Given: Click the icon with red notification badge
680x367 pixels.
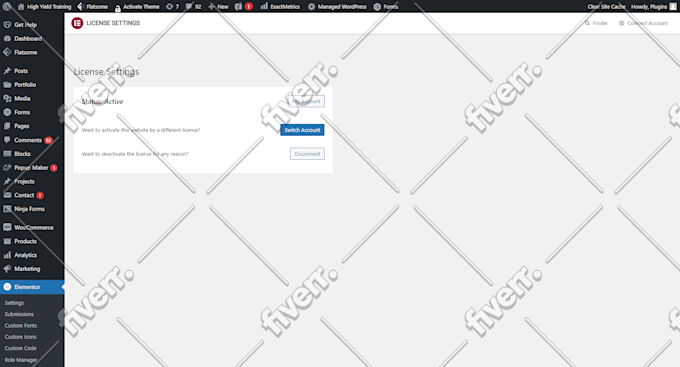Looking at the screenshot, I should click(243, 7).
